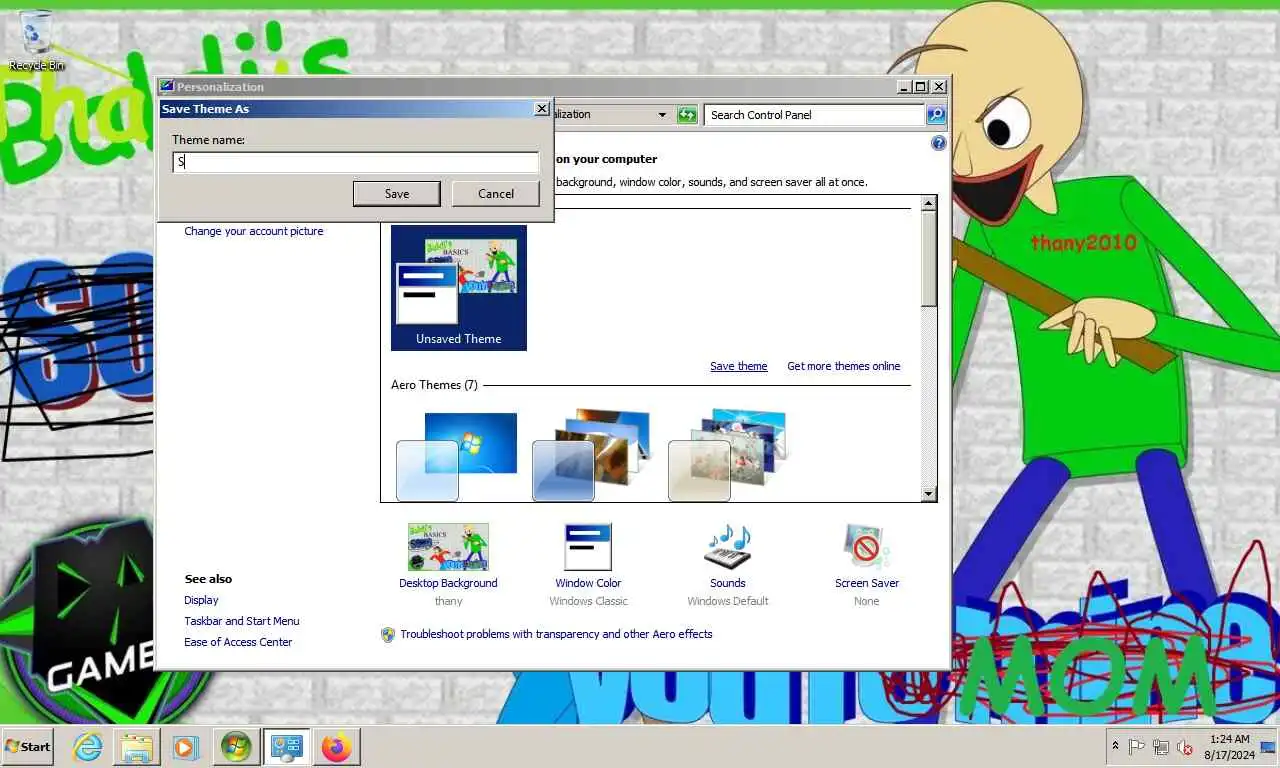This screenshot has width=1280, height=768.
Task: Open the Recycle Bin desktop icon
Action: (x=36, y=40)
